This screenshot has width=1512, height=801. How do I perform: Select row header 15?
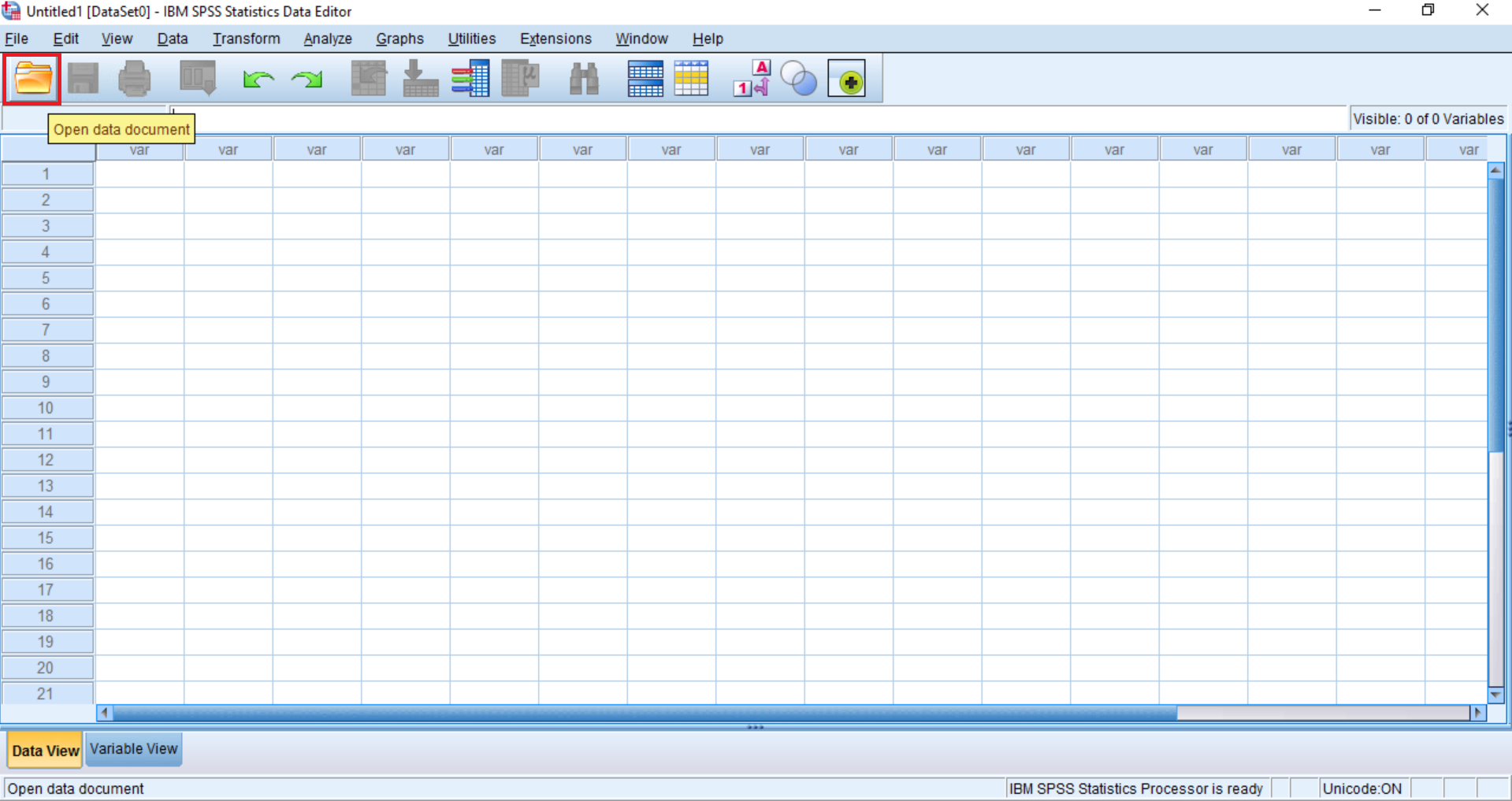(46, 538)
